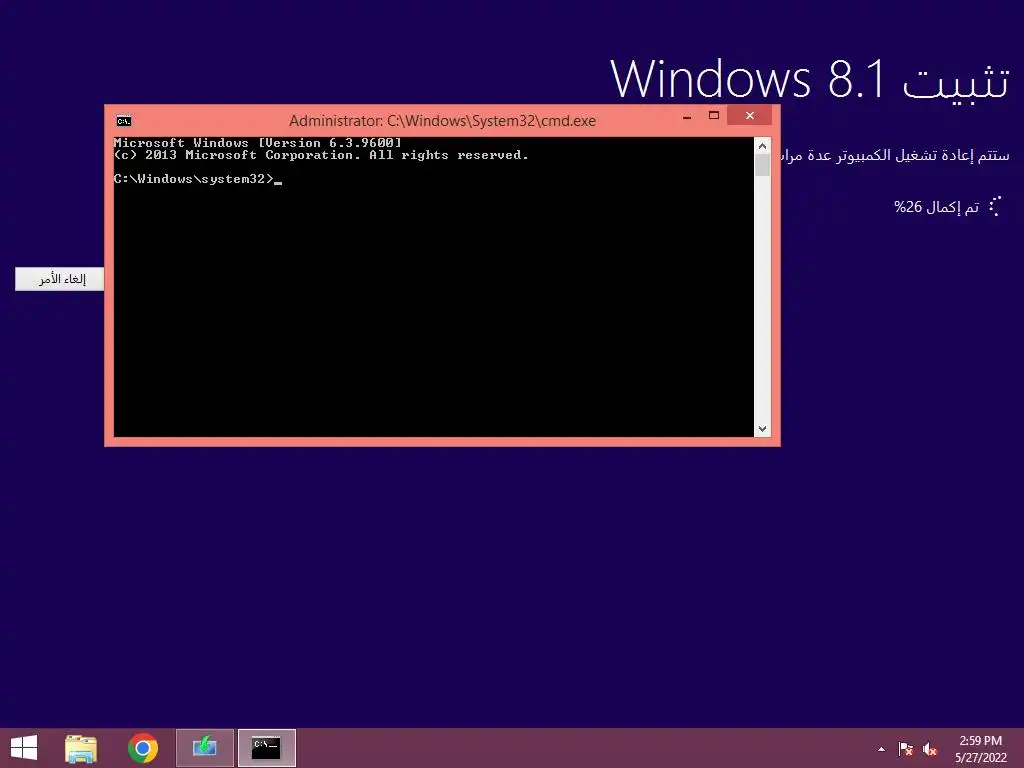Switch to Windows setup installer taskbar icon
This screenshot has height=768, width=1024.
click(204, 748)
